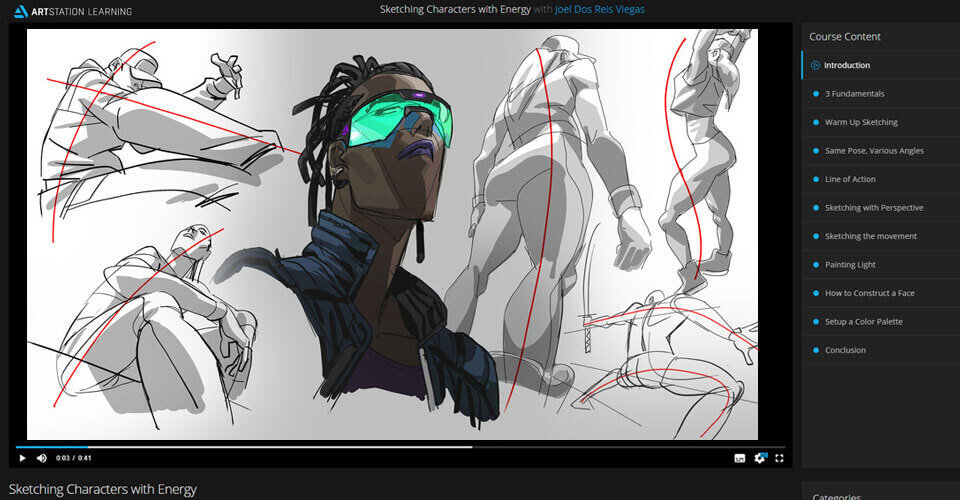960x500 pixels.
Task: Open the 3 Fundamentals lesson
Action: (854, 94)
